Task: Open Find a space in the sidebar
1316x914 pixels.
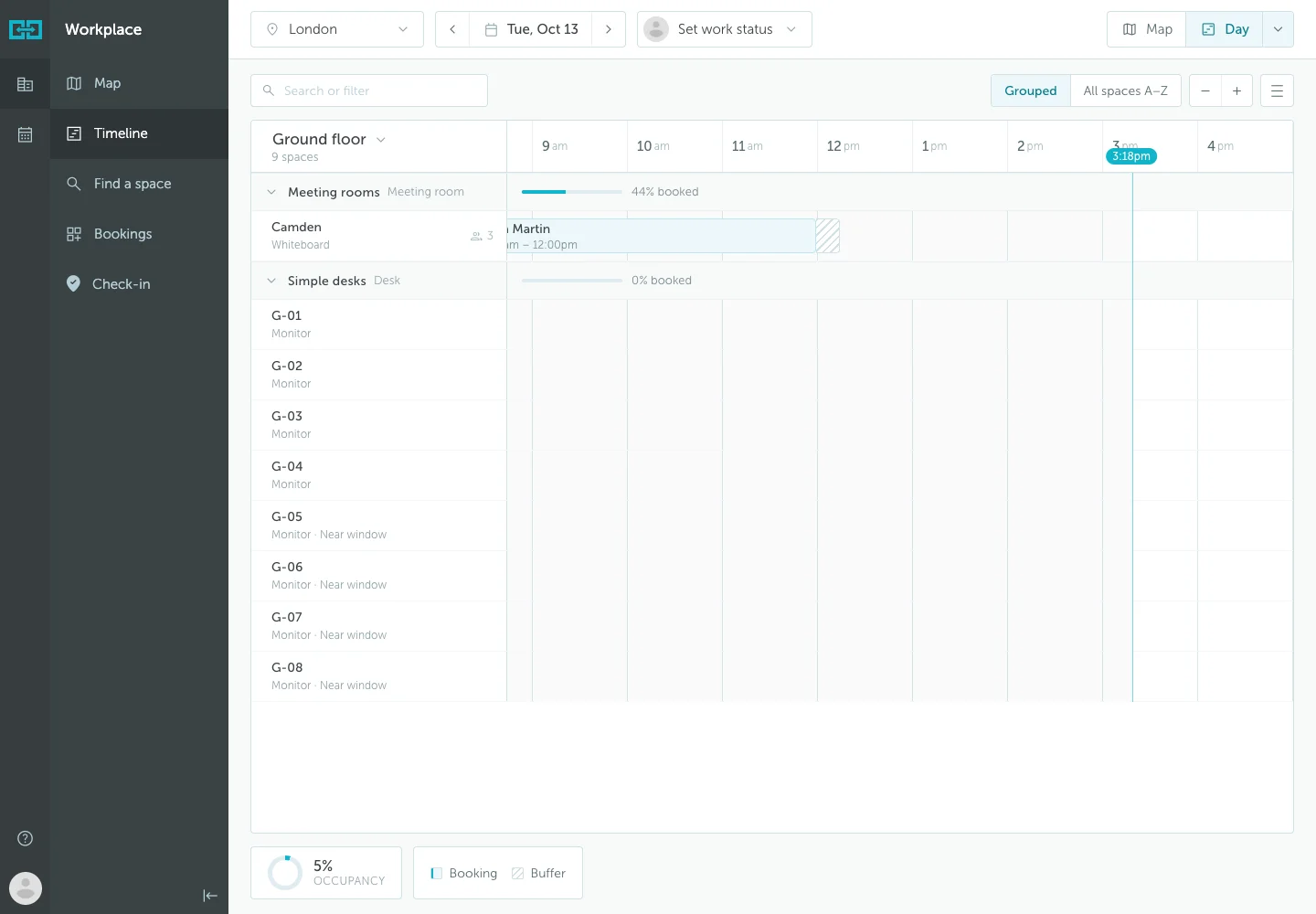Action: coord(139,184)
